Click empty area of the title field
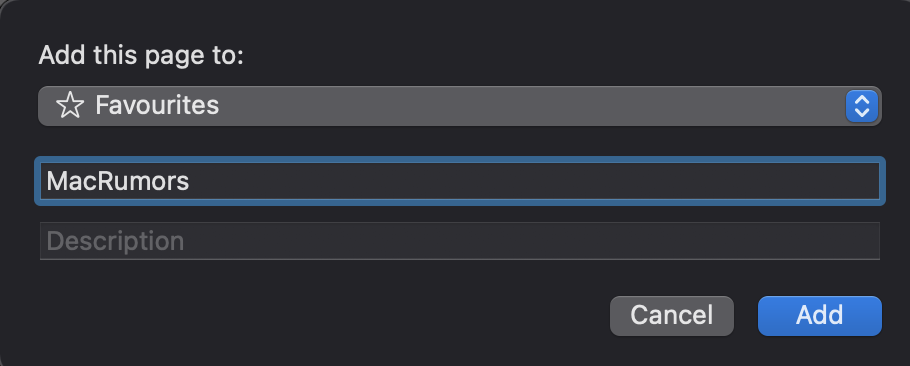The image size is (910, 366). (534, 181)
